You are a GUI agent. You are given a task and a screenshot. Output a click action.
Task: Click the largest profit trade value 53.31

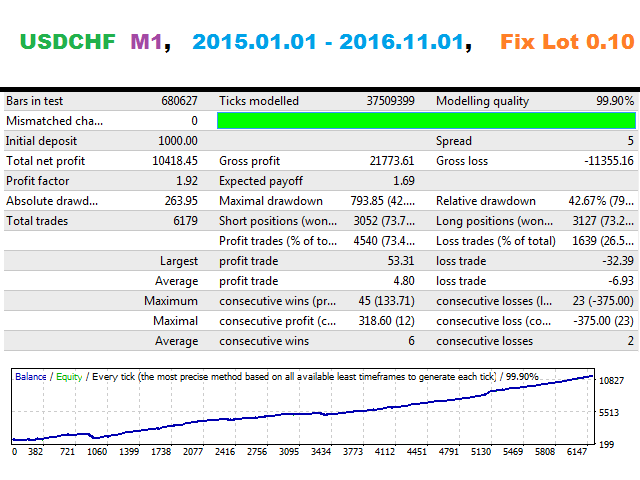click(401, 261)
